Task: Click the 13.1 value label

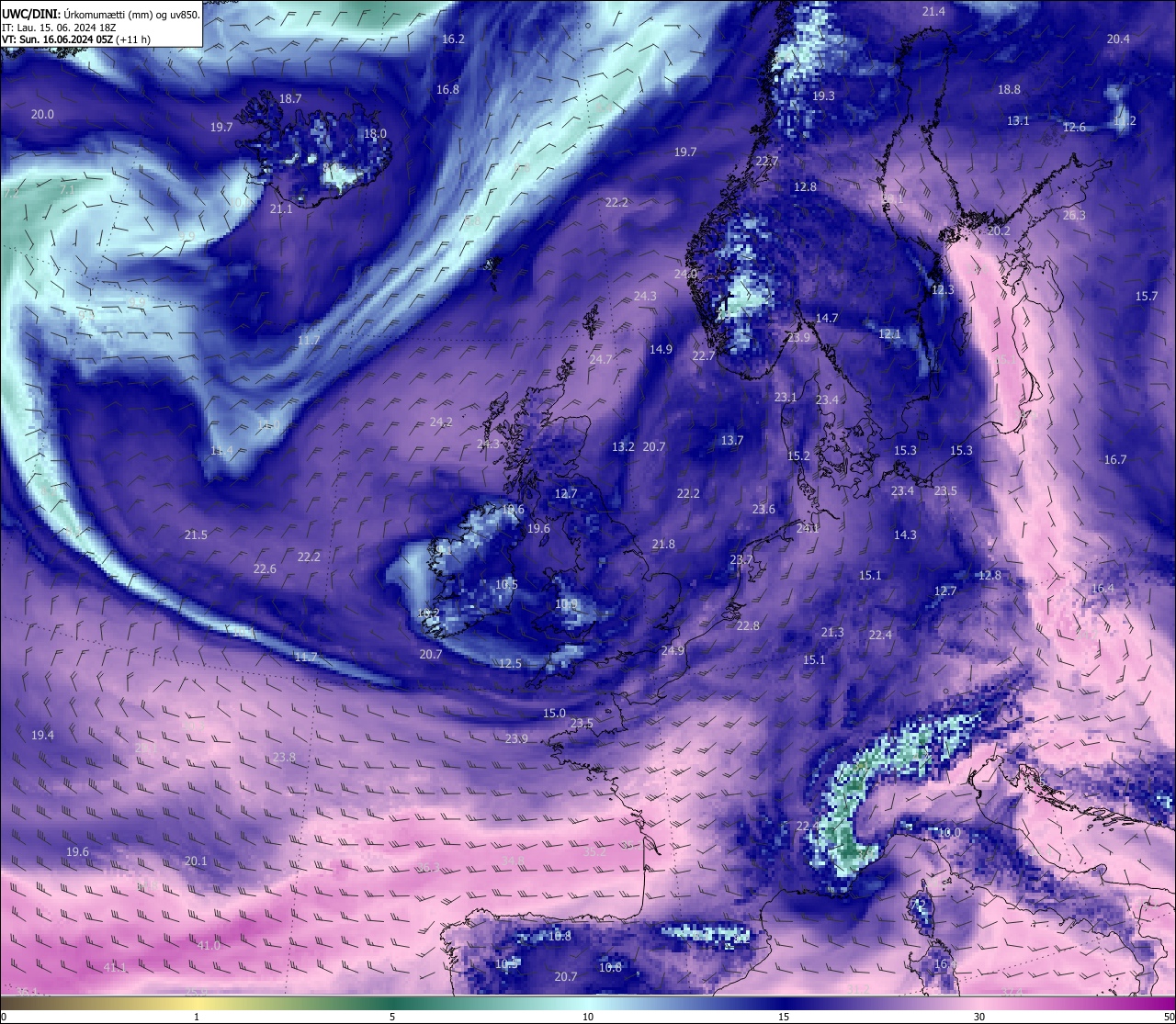Action: [1018, 121]
